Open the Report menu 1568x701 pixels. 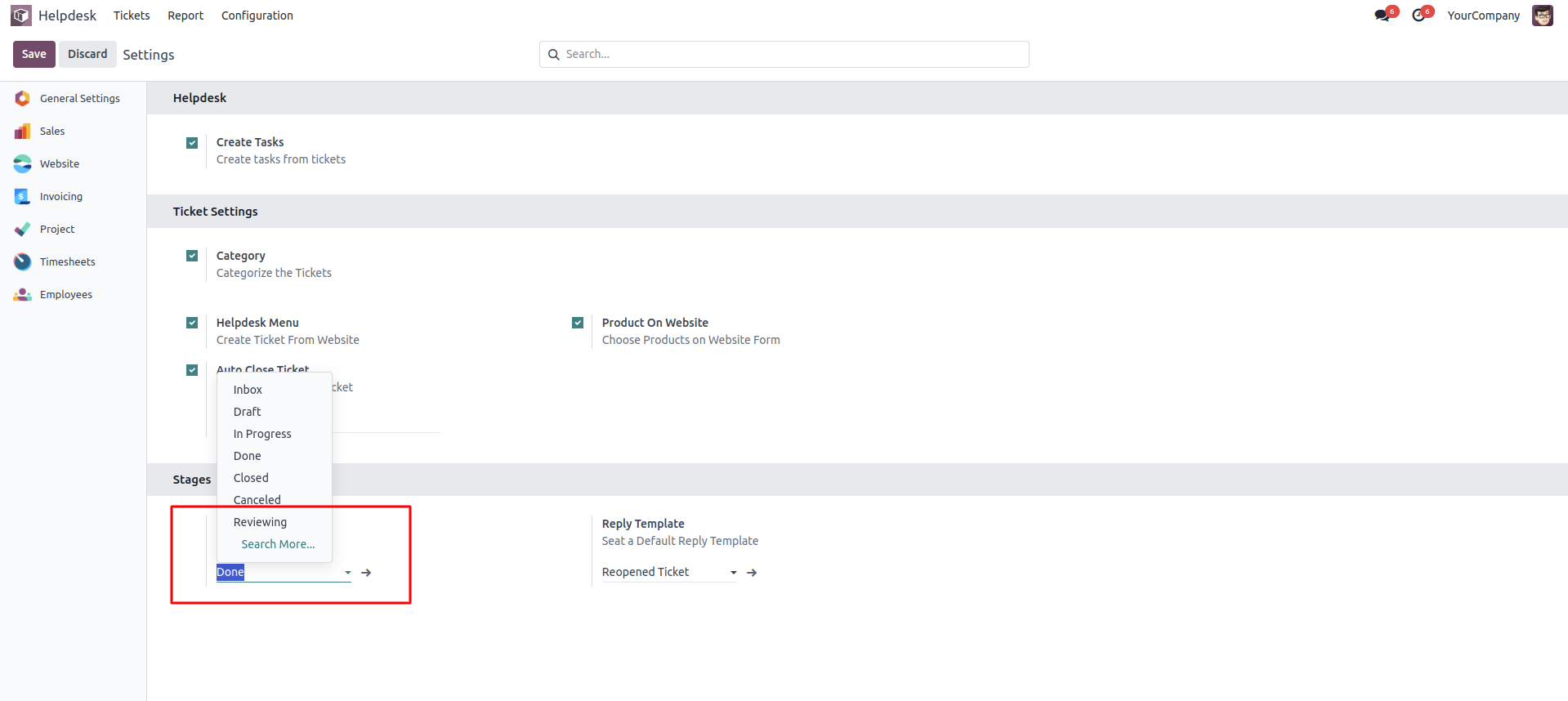185,16
